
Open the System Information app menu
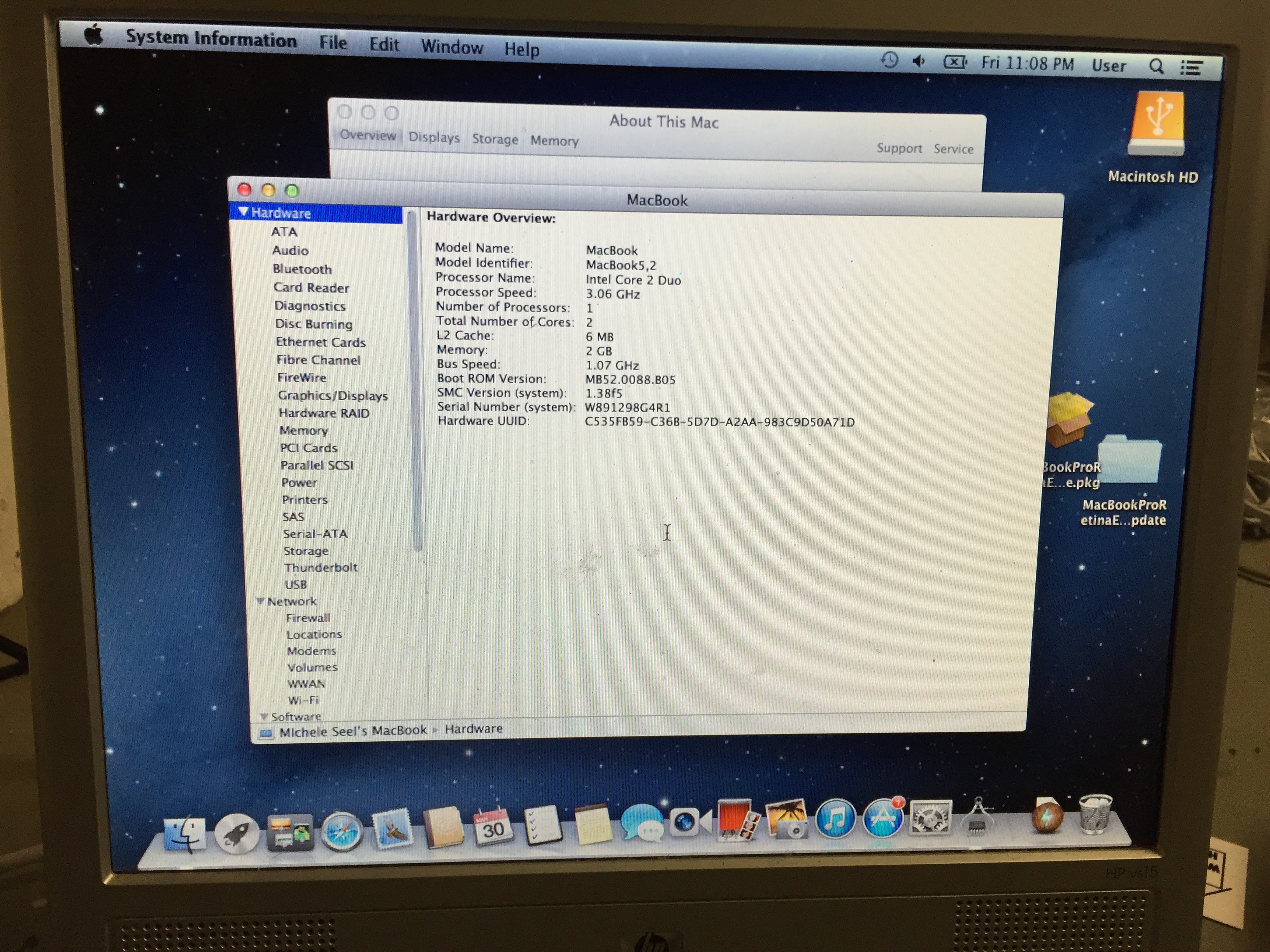[211, 38]
